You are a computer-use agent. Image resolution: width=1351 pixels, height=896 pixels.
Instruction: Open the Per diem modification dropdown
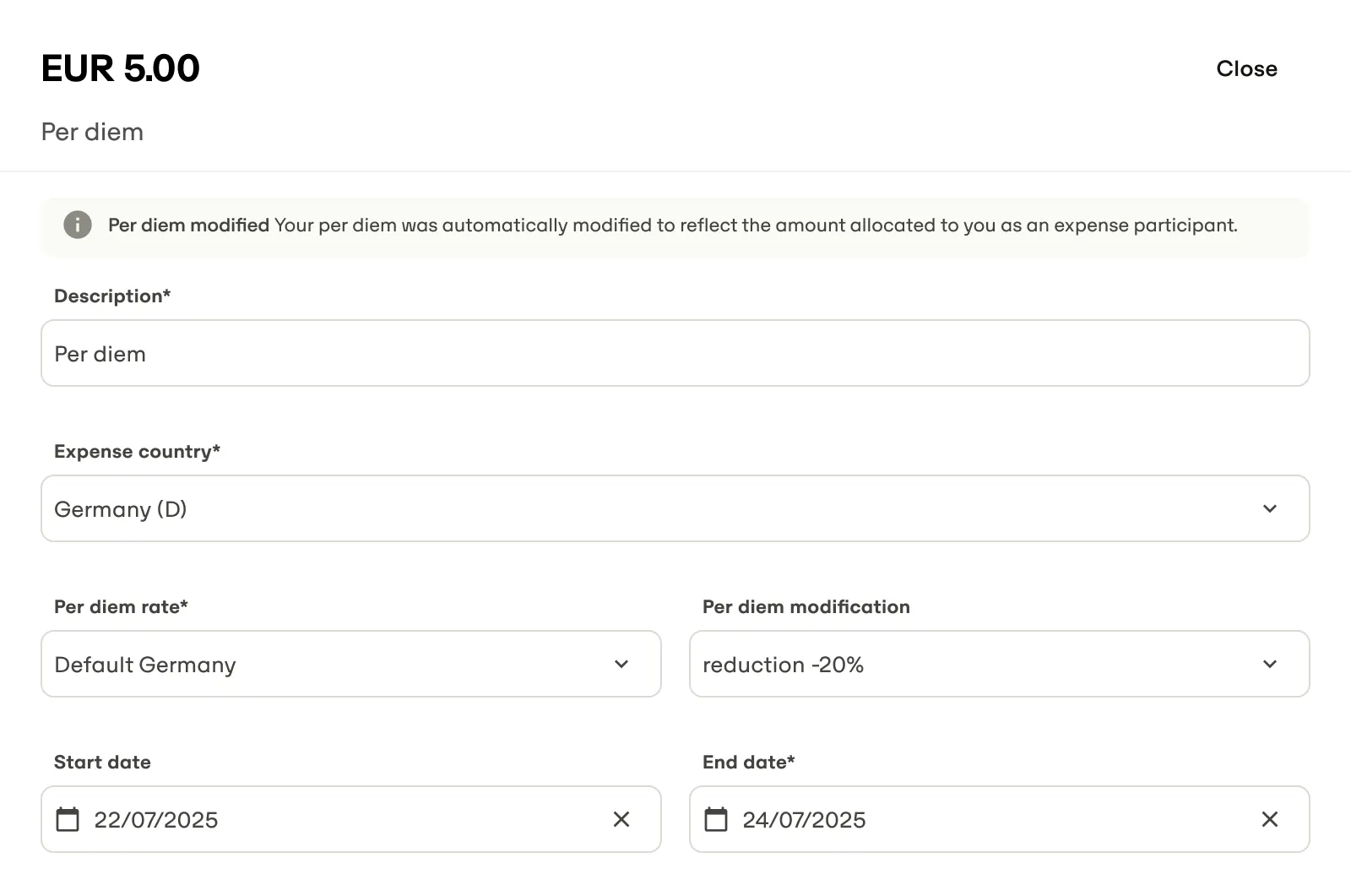(1000, 664)
